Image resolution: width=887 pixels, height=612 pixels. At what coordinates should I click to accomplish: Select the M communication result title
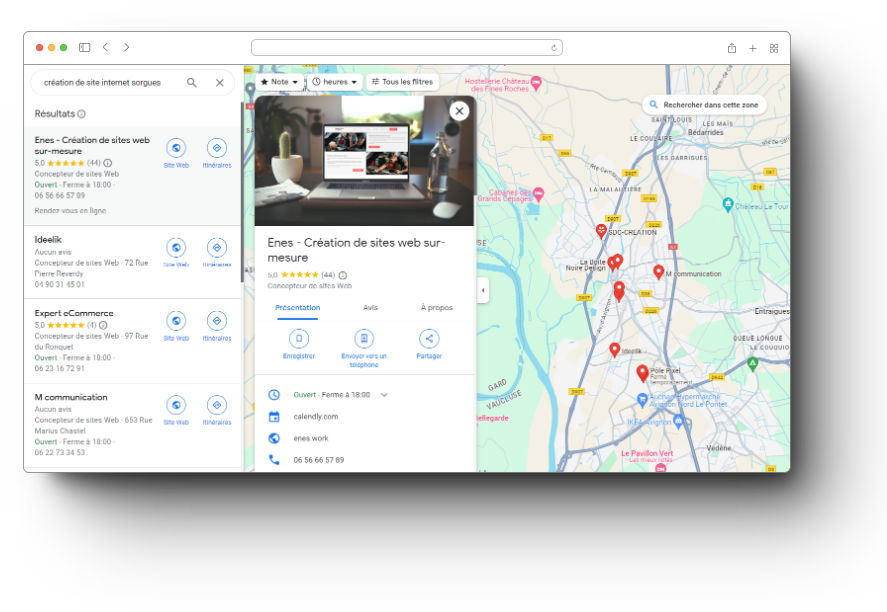[x=71, y=398]
